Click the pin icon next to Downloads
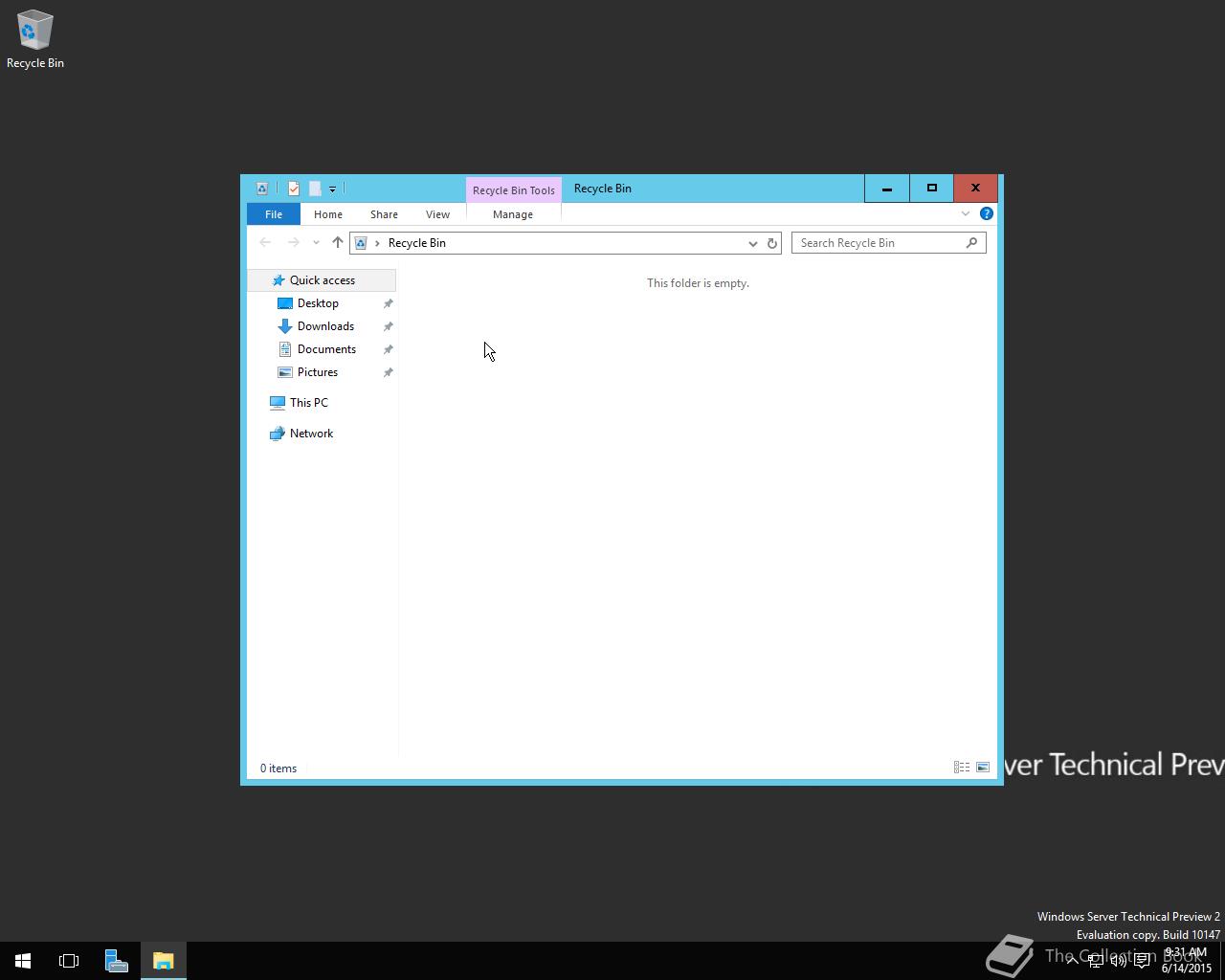 pos(388,326)
